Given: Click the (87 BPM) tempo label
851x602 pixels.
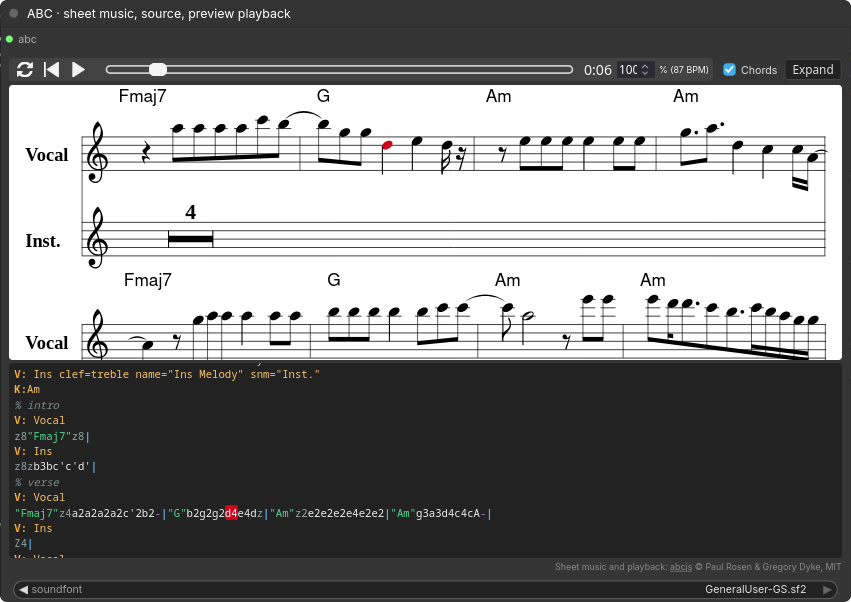Looking at the screenshot, I should [684, 69].
